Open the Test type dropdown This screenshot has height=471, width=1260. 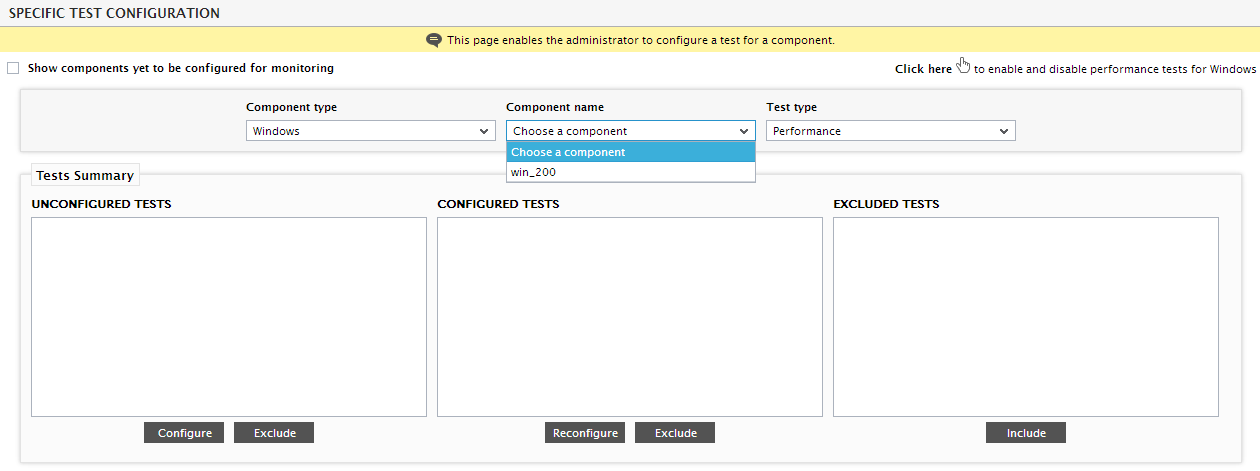[891, 131]
